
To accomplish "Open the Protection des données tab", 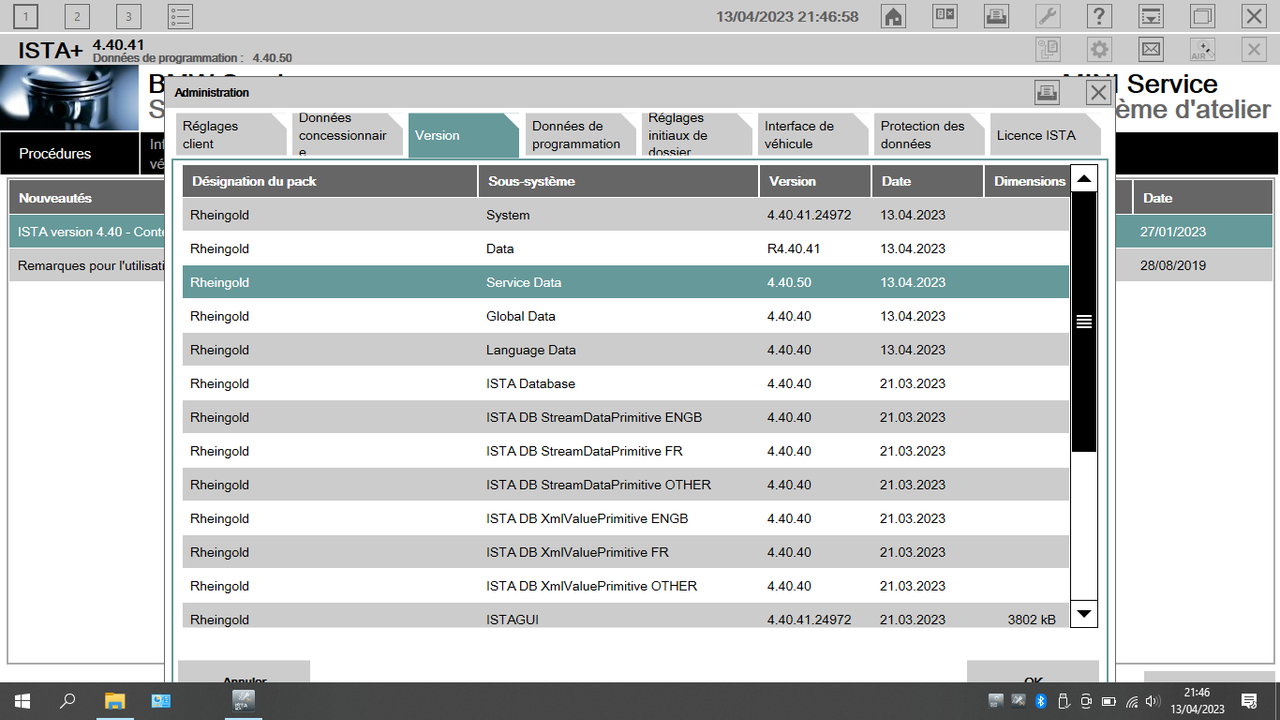I will pos(929,135).
